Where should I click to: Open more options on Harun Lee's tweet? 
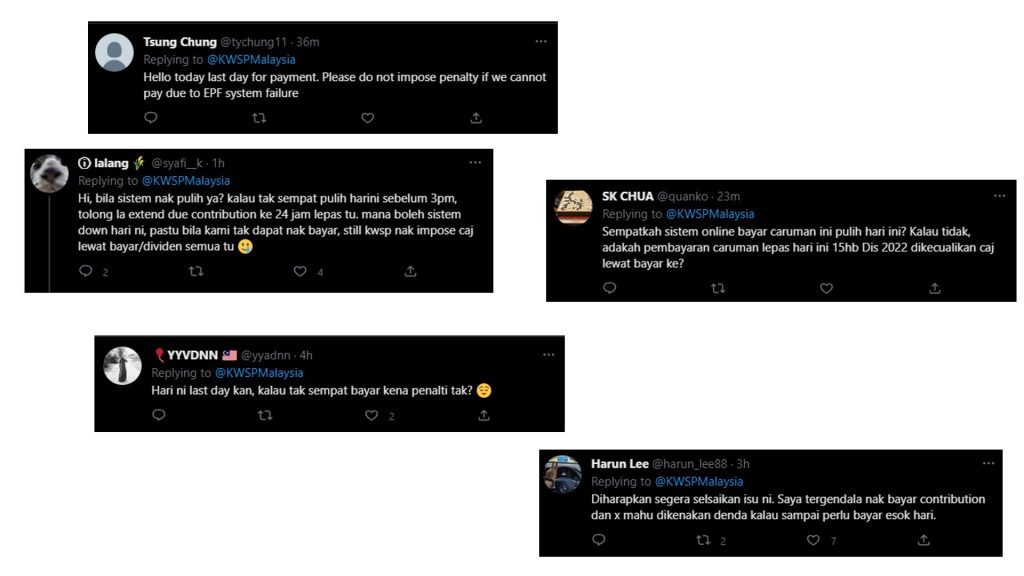pyautogui.click(x=989, y=464)
